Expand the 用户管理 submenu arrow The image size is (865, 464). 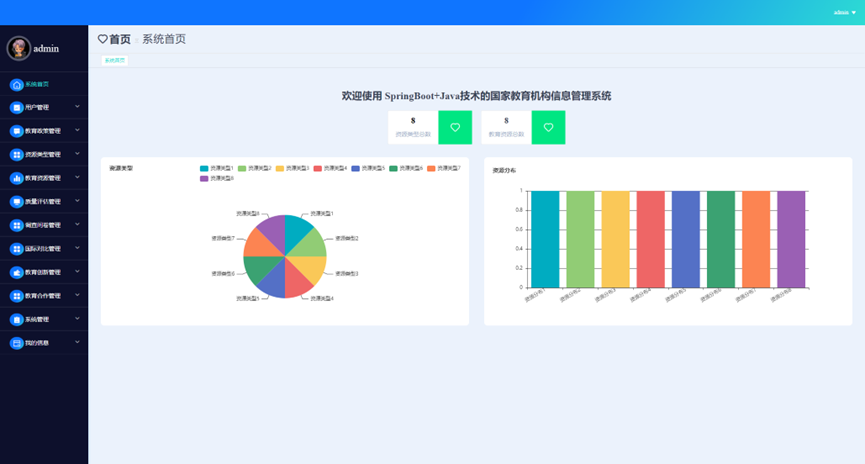(x=77, y=106)
